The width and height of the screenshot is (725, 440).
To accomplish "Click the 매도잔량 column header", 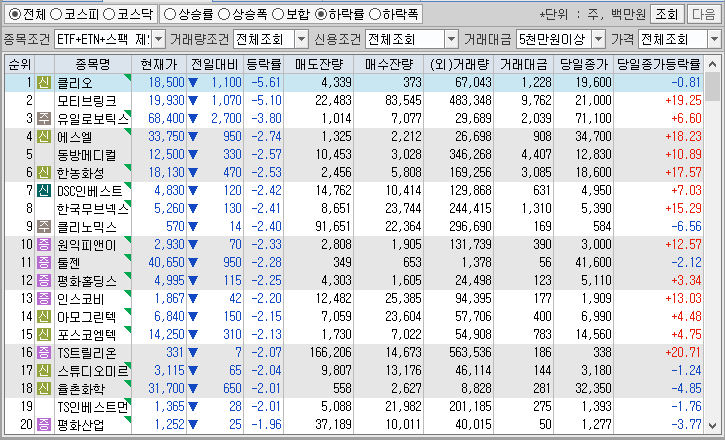I will point(319,64).
